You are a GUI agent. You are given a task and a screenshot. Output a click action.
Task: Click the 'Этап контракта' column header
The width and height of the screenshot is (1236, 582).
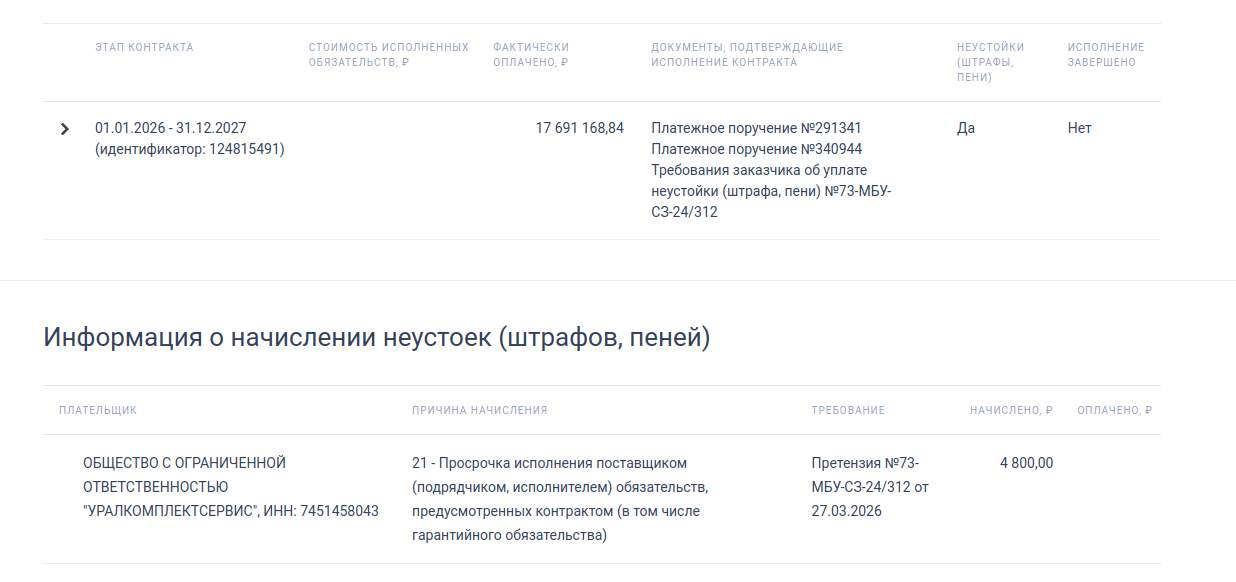[144, 47]
